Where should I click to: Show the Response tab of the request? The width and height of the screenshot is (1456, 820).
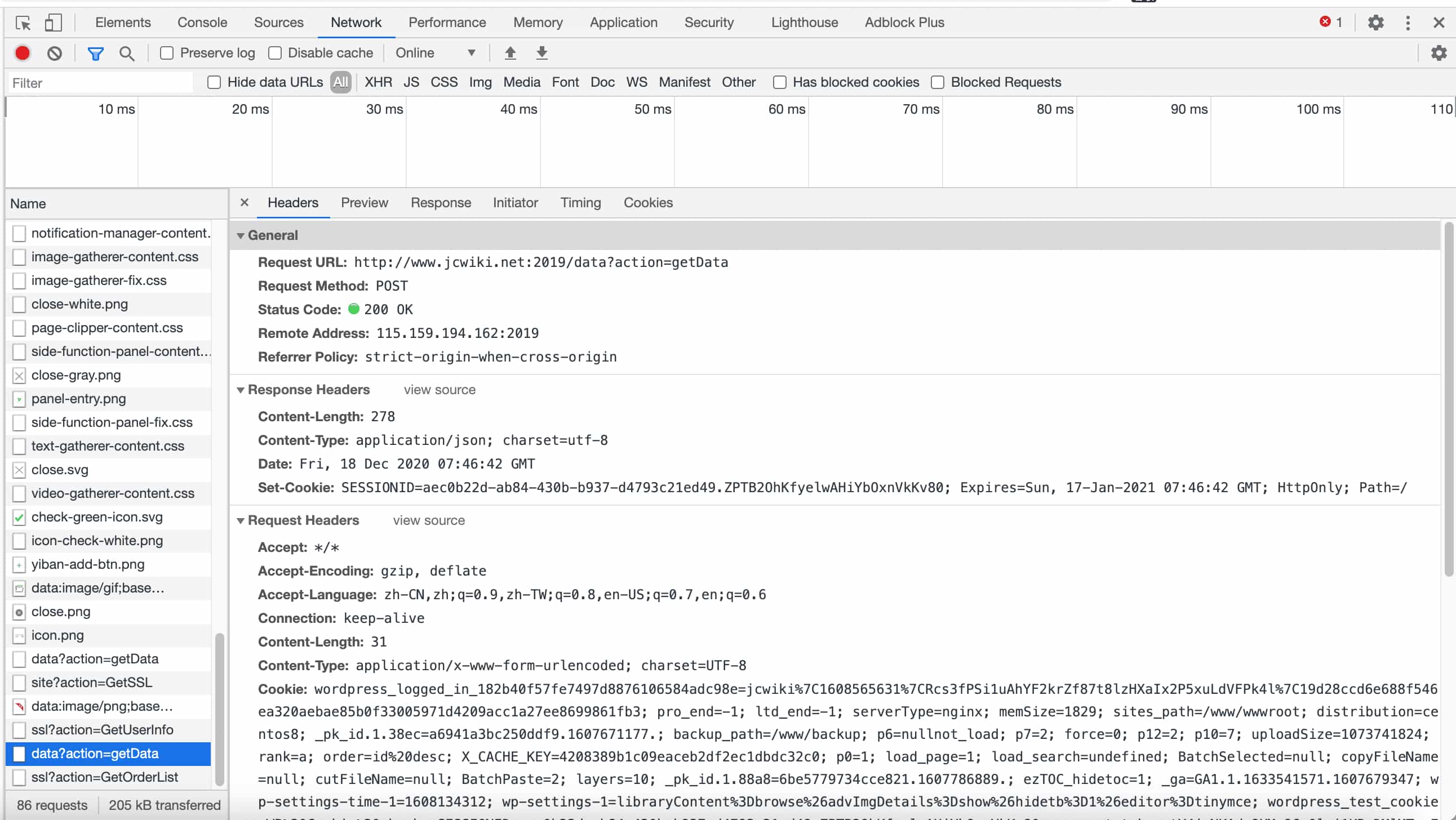[441, 202]
